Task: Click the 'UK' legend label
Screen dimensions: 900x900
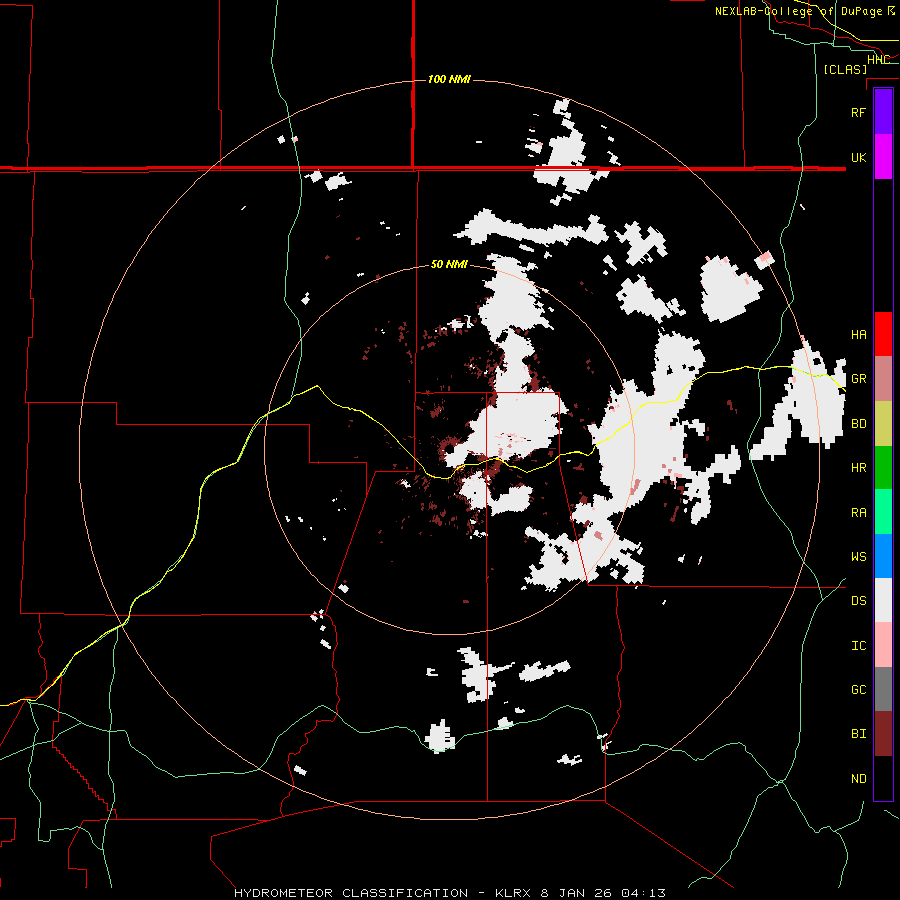Action: click(859, 157)
